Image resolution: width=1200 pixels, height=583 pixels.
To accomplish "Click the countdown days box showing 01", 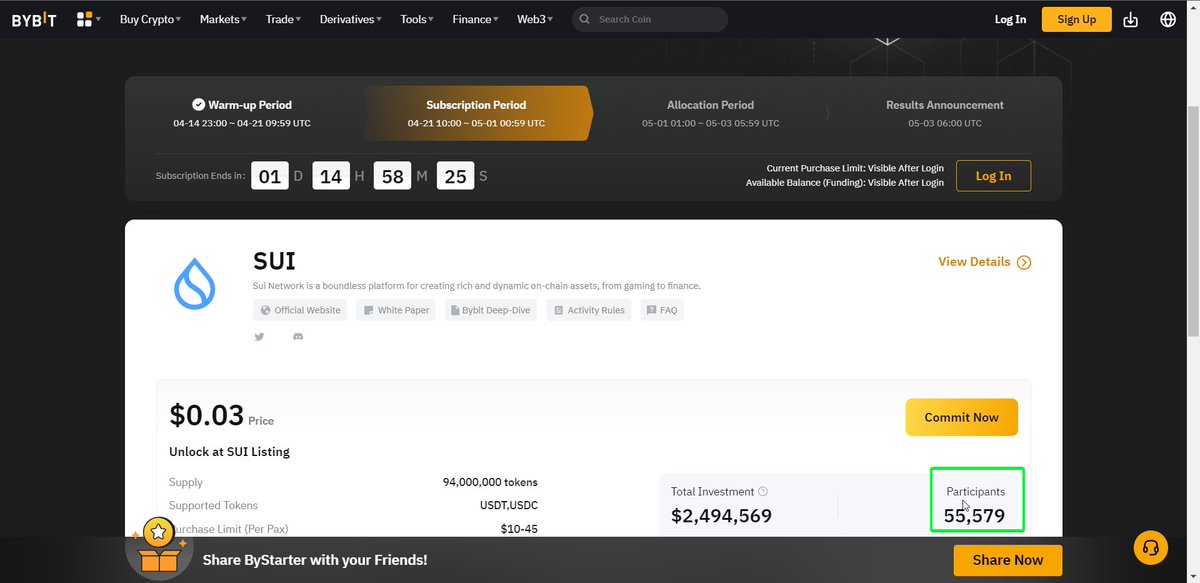I will [269, 176].
